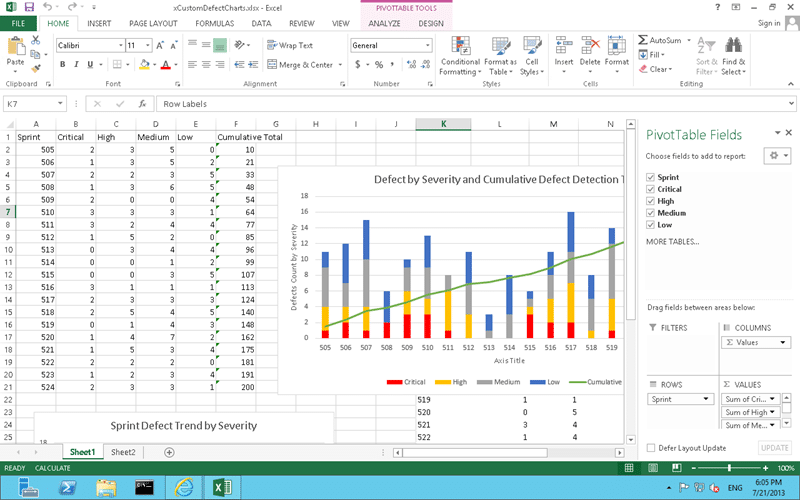Click the Paste icon in Clipboard group
This screenshot has height=500, width=800.
click(x=15, y=47)
